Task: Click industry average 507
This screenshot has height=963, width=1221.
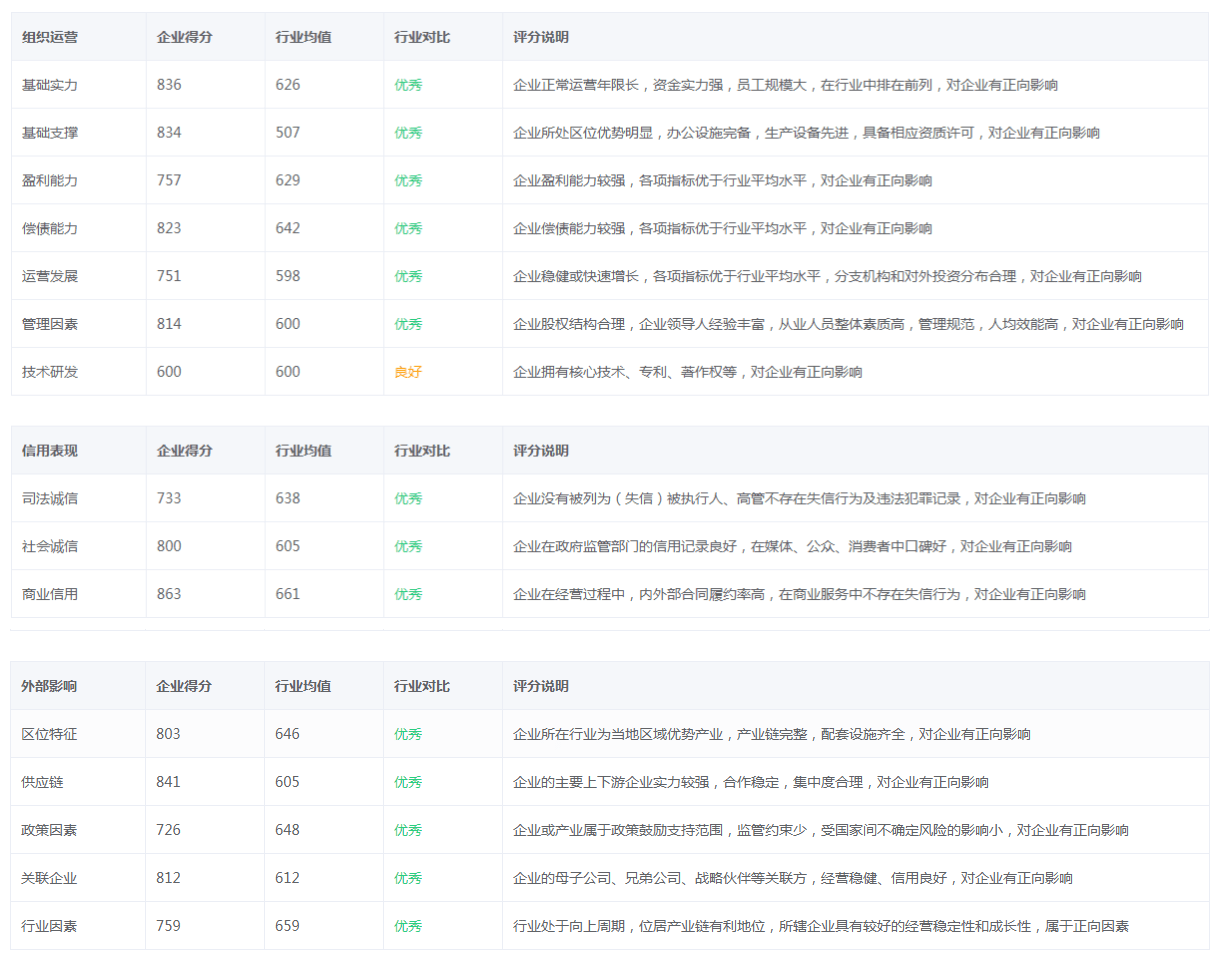Action: 288,133
